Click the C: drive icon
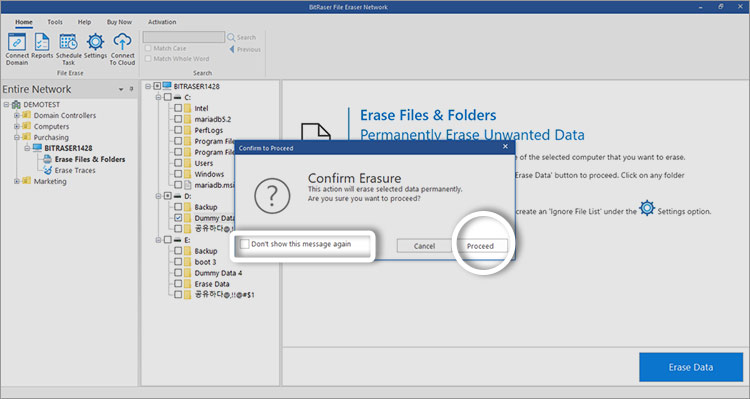The width and height of the screenshot is (750, 399). pyautogui.click(x=177, y=97)
